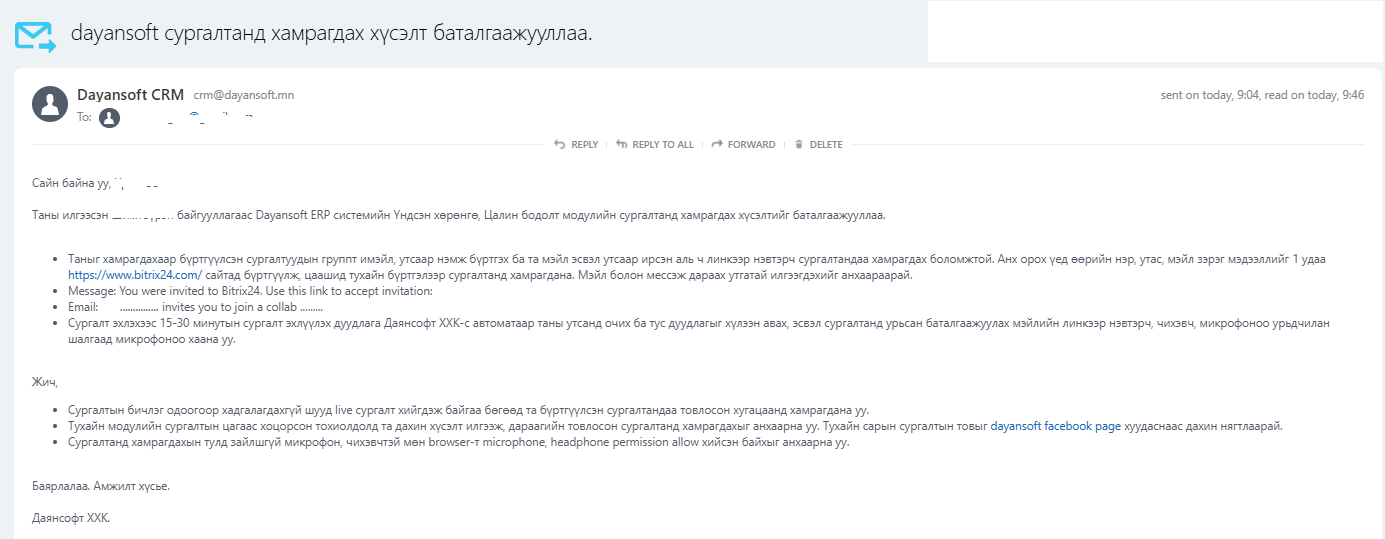
Task: Click the bullet starting 'Сургалтын бичлэг одоогоор'
Action: coord(468,410)
